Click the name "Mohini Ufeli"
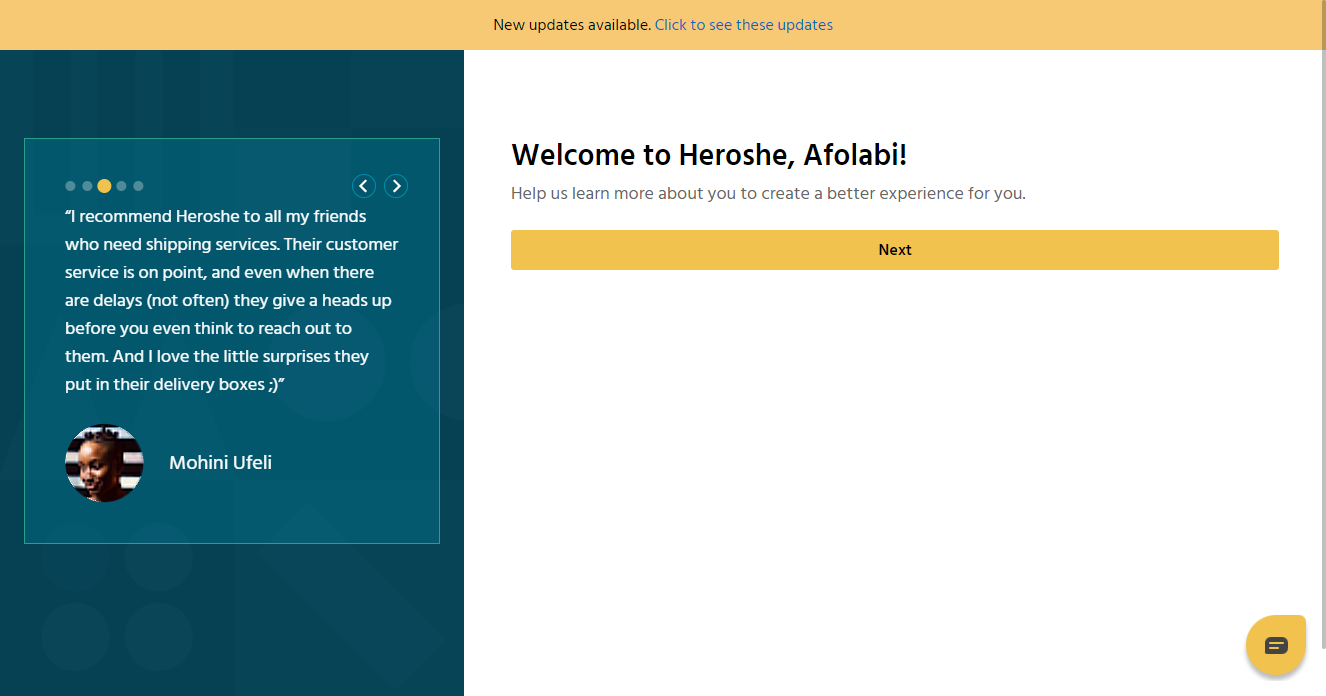Screen dimensions: 1326x696 pyautogui.click(x=220, y=463)
